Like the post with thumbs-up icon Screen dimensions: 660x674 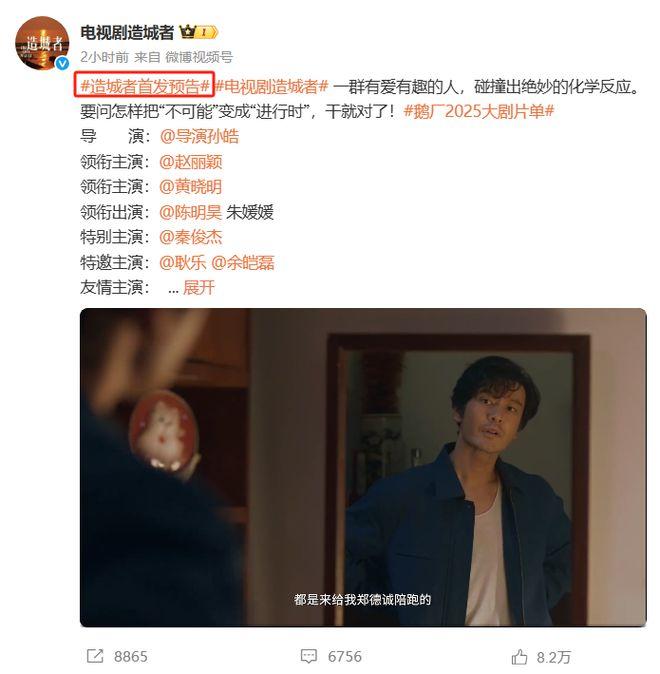tap(519, 657)
